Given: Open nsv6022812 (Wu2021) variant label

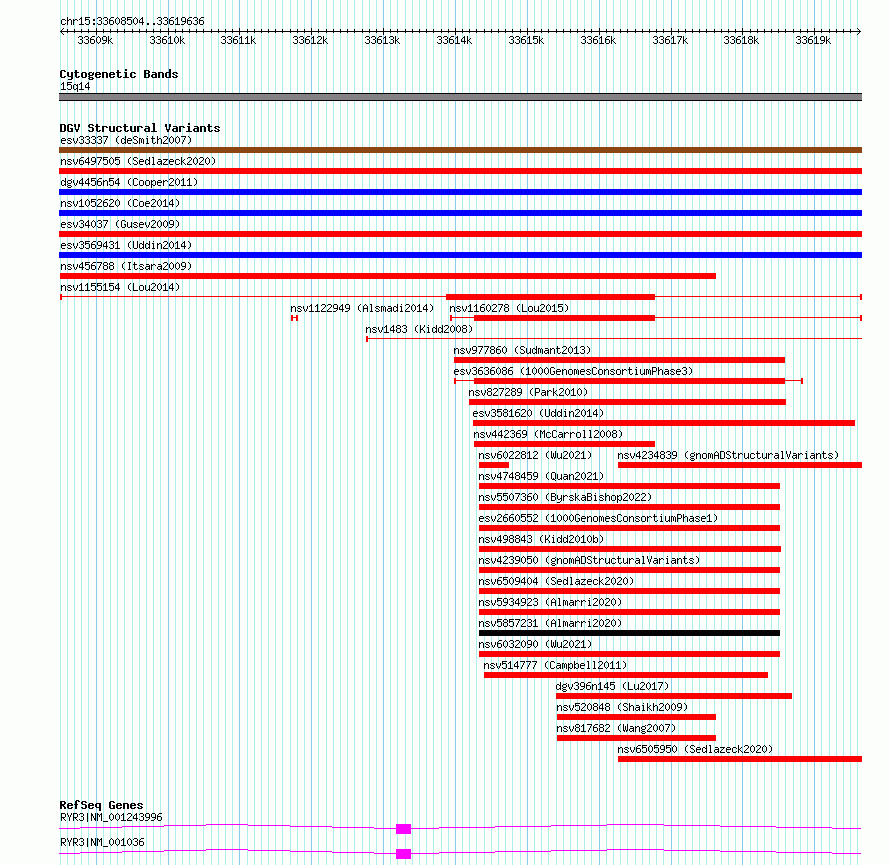Looking at the screenshot, I should 535,455.
